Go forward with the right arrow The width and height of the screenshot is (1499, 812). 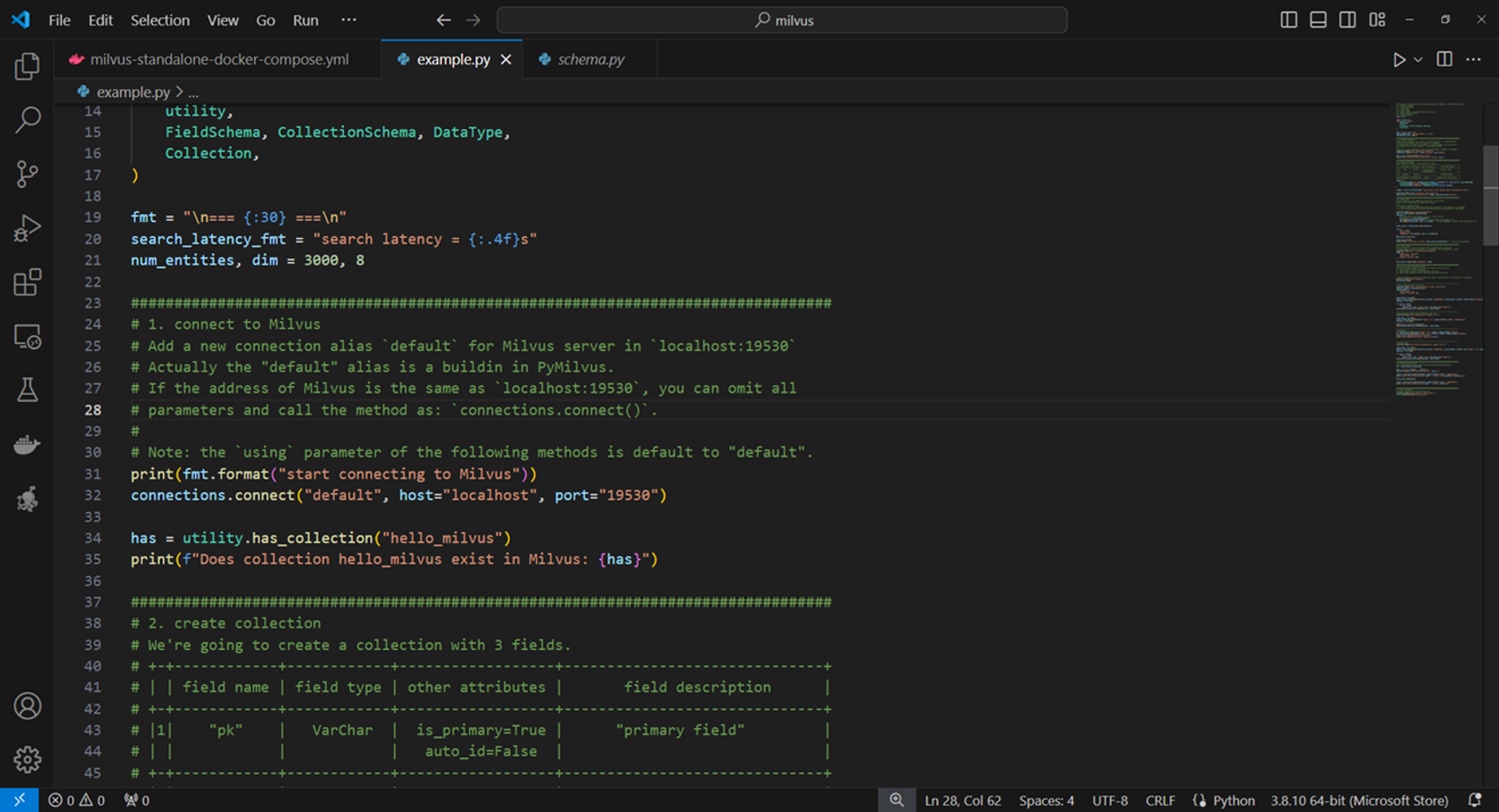pyautogui.click(x=474, y=19)
